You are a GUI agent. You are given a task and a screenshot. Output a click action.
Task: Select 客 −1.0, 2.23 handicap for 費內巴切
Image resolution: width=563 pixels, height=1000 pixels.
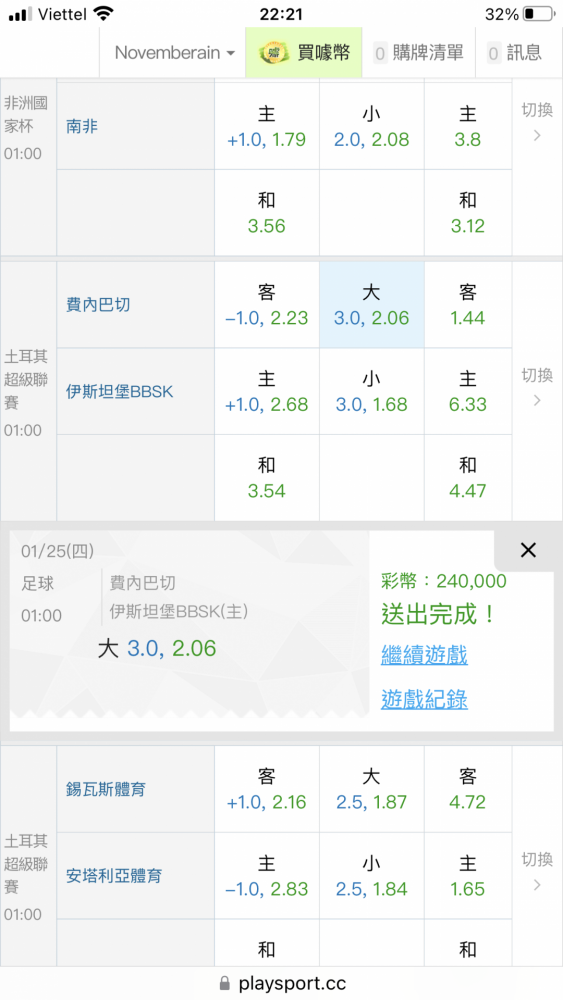pyautogui.click(x=267, y=305)
